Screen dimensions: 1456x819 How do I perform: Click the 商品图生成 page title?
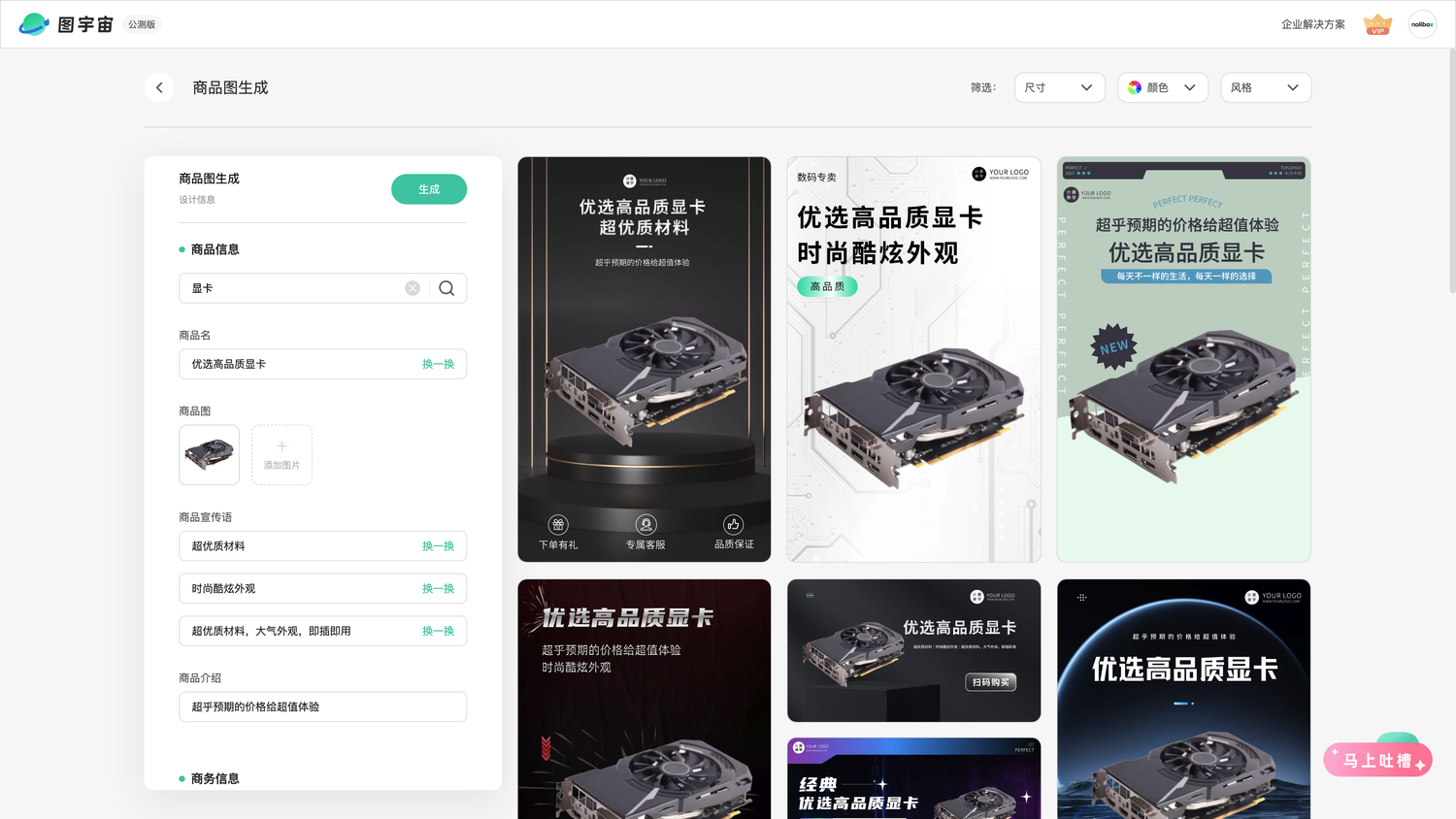(230, 87)
